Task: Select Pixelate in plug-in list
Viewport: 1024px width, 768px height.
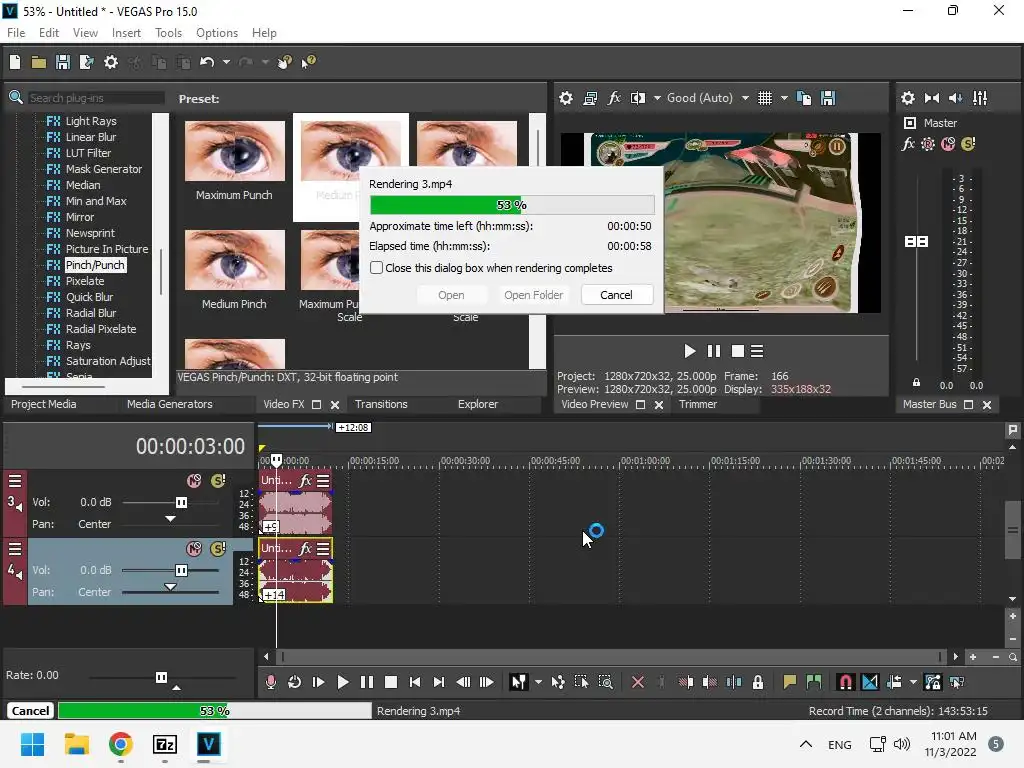Action: (85, 281)
